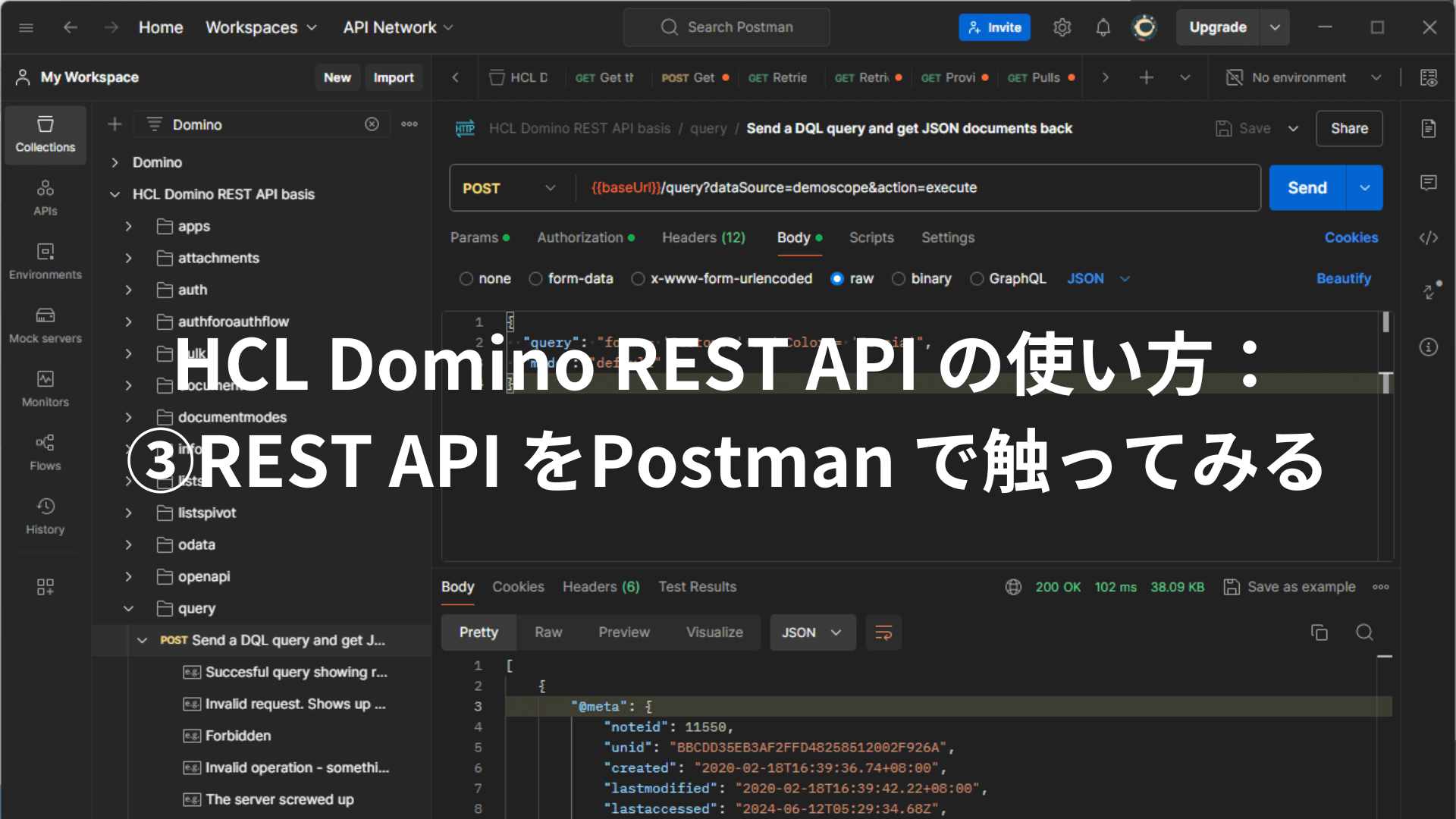1456x819 pixels.
Task: Select the form-data body option
Action: [536, 279]
